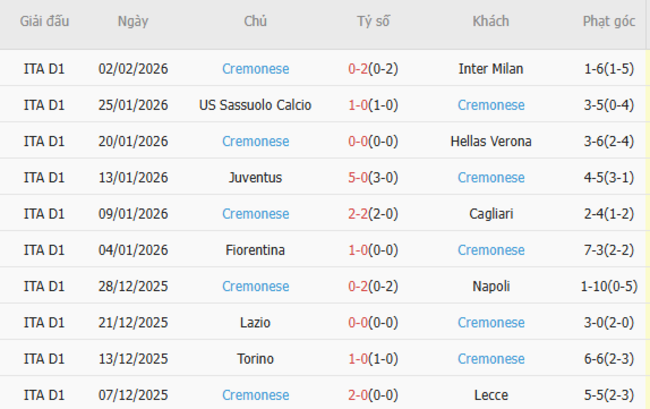Click the Tỷ số column header
Screen dimensions: 650x409
373,21
